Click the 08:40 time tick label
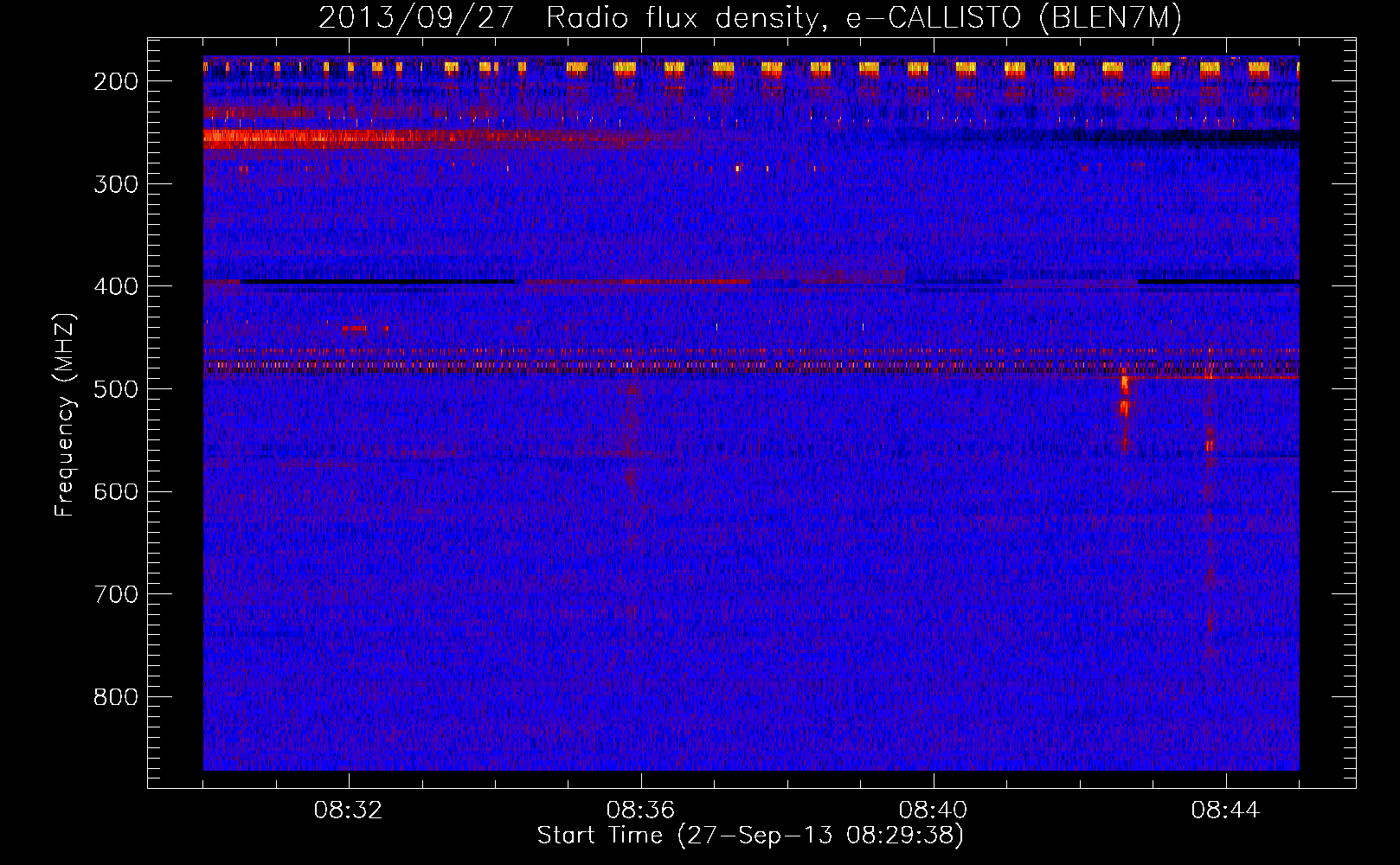The height and width of the screenshot is (865, 1400). point(933,811)
